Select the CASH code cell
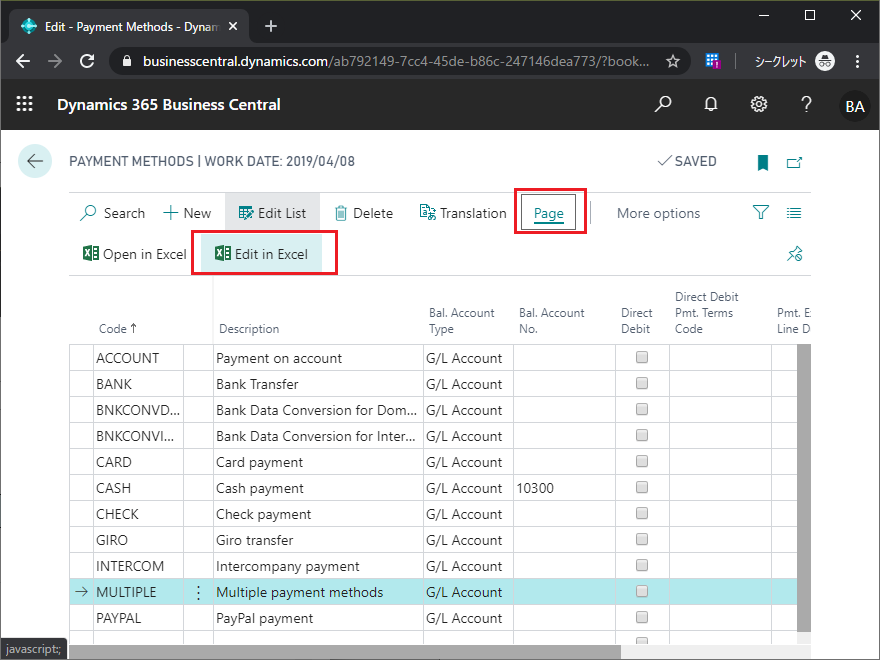880x660 pixels. (138, 488)
